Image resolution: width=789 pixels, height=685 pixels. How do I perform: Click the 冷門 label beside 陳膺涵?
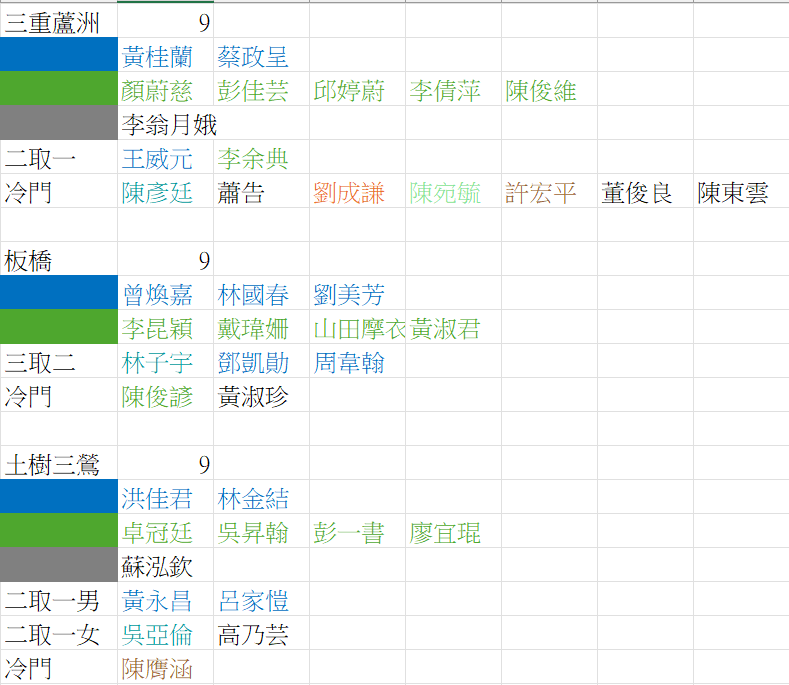click(59, 667)
